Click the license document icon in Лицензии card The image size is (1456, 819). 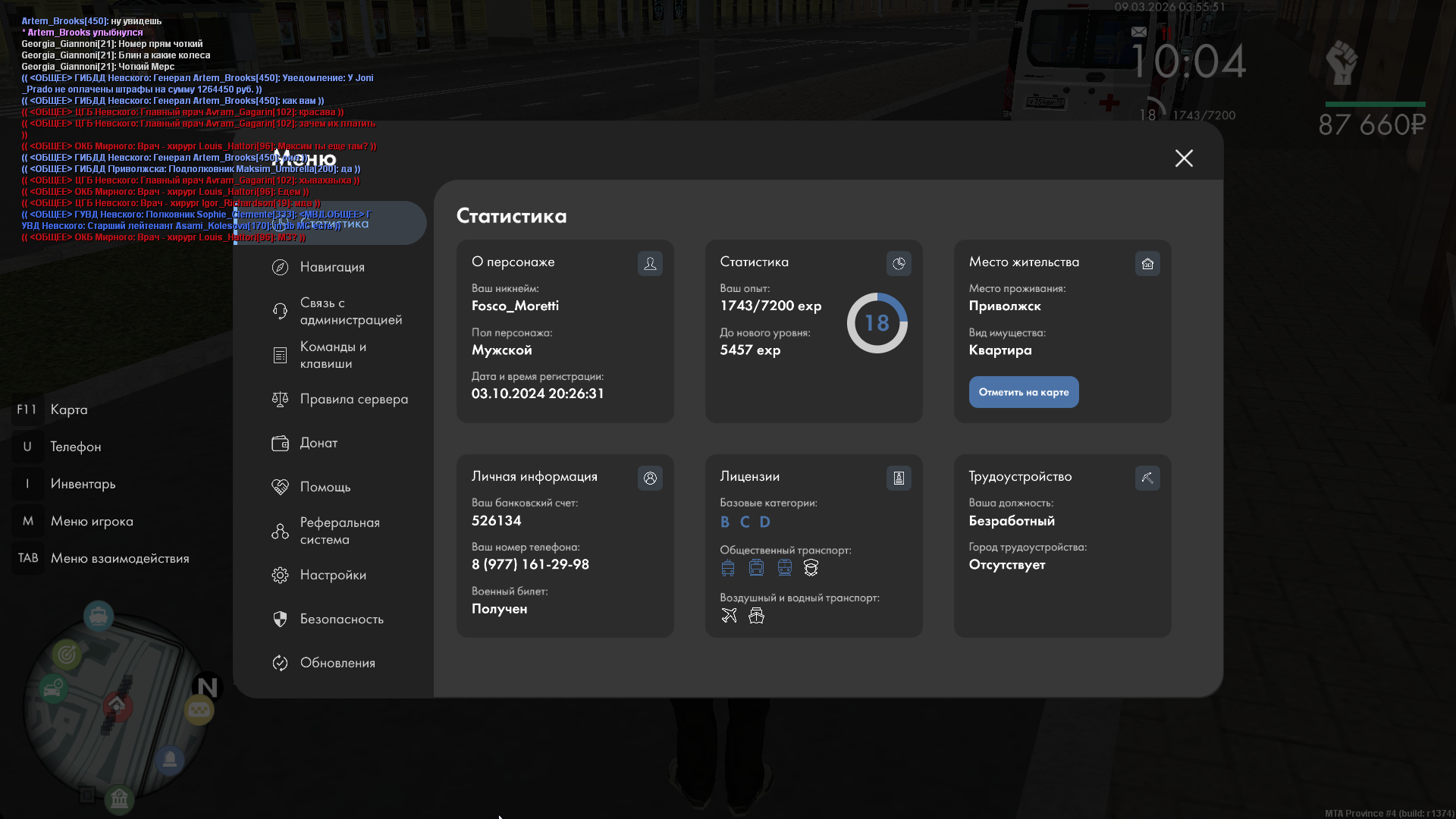click(x=899, y=478)
